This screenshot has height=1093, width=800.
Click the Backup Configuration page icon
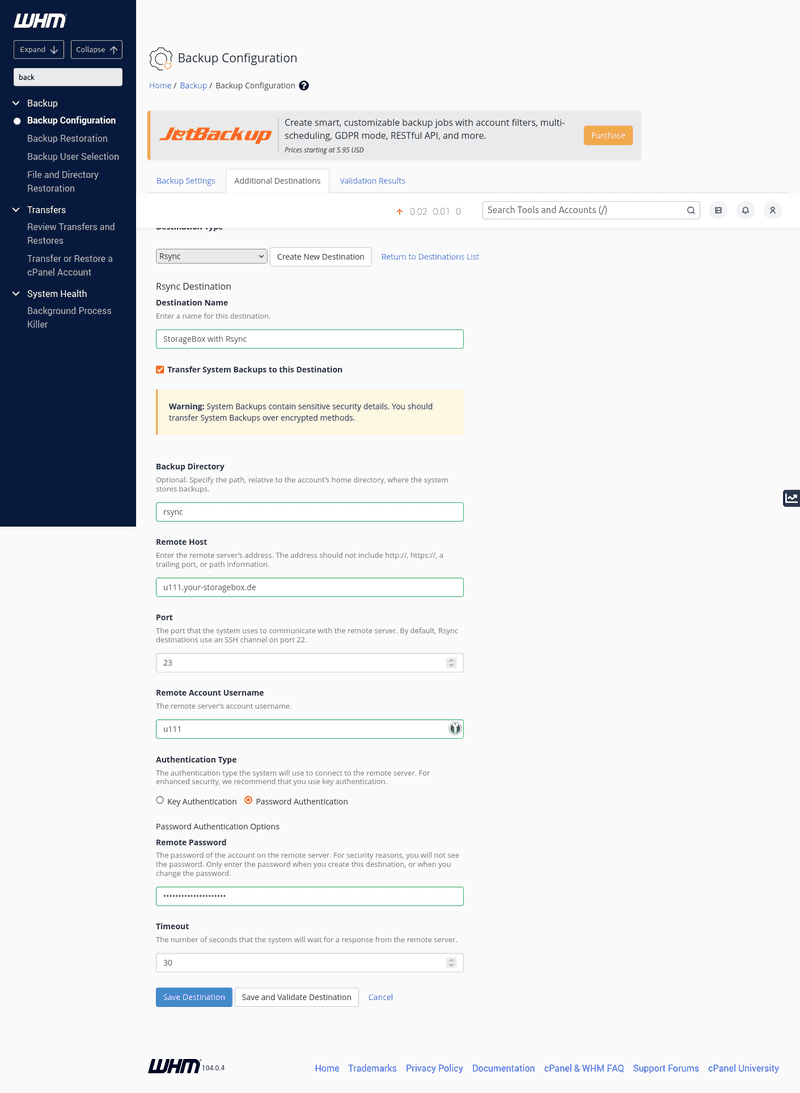coord(160,58)
